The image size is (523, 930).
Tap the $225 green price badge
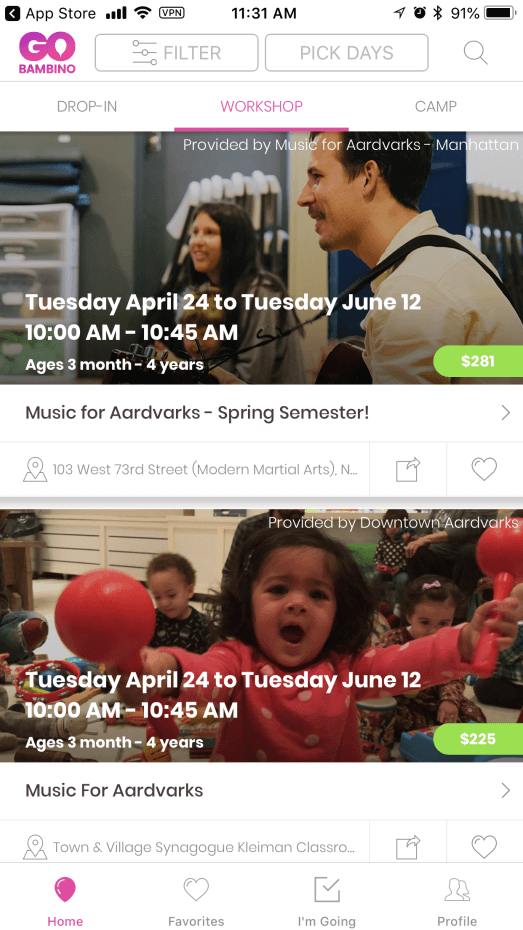[x=478, y=738]
